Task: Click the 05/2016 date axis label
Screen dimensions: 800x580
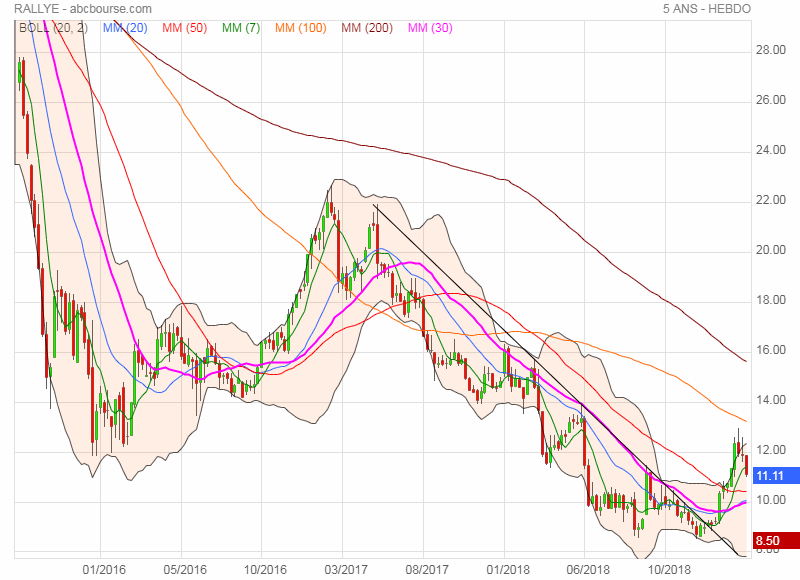Action: (185, 569)
